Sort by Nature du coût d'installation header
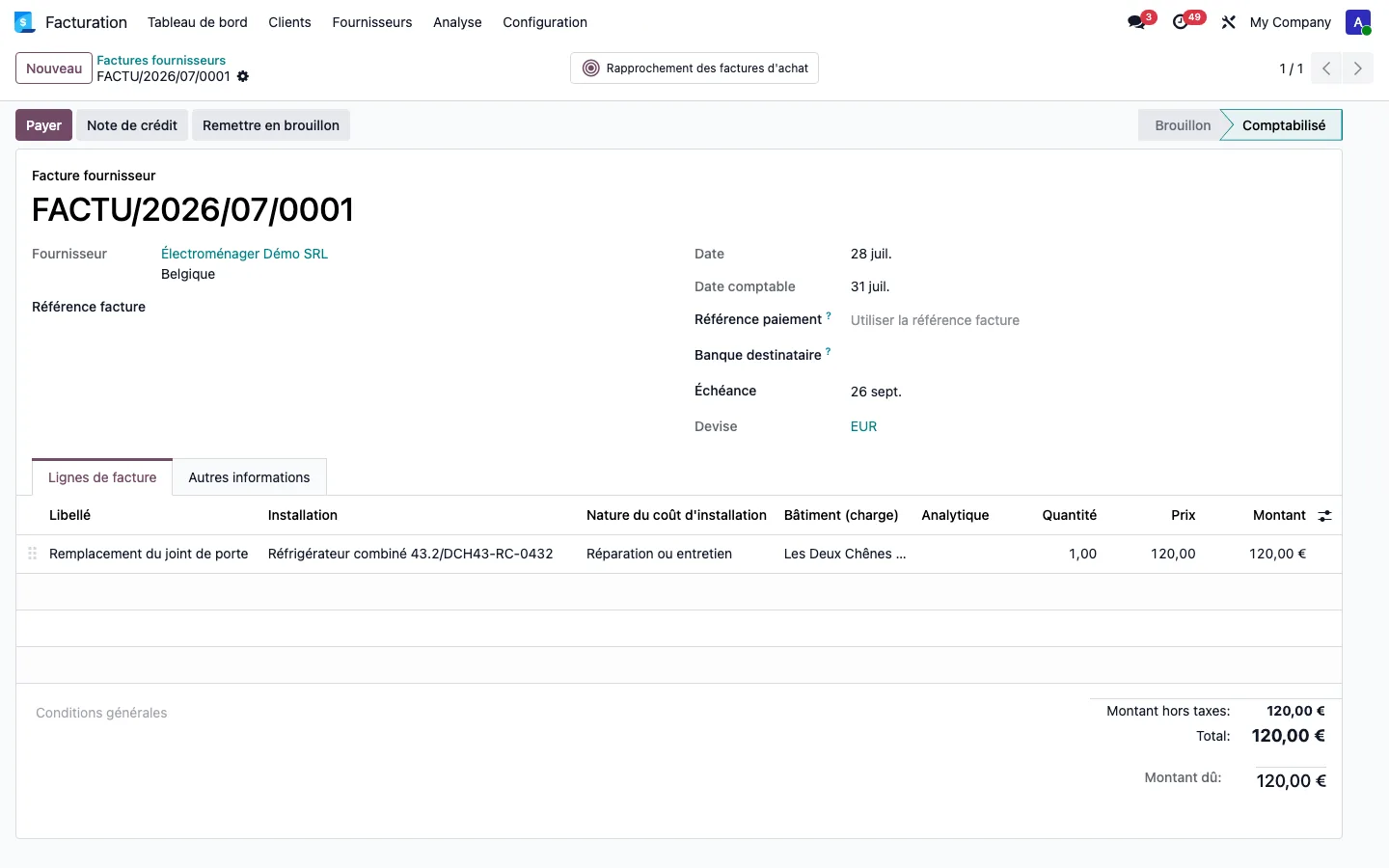The image size is (1389, 868). point(676,515)
